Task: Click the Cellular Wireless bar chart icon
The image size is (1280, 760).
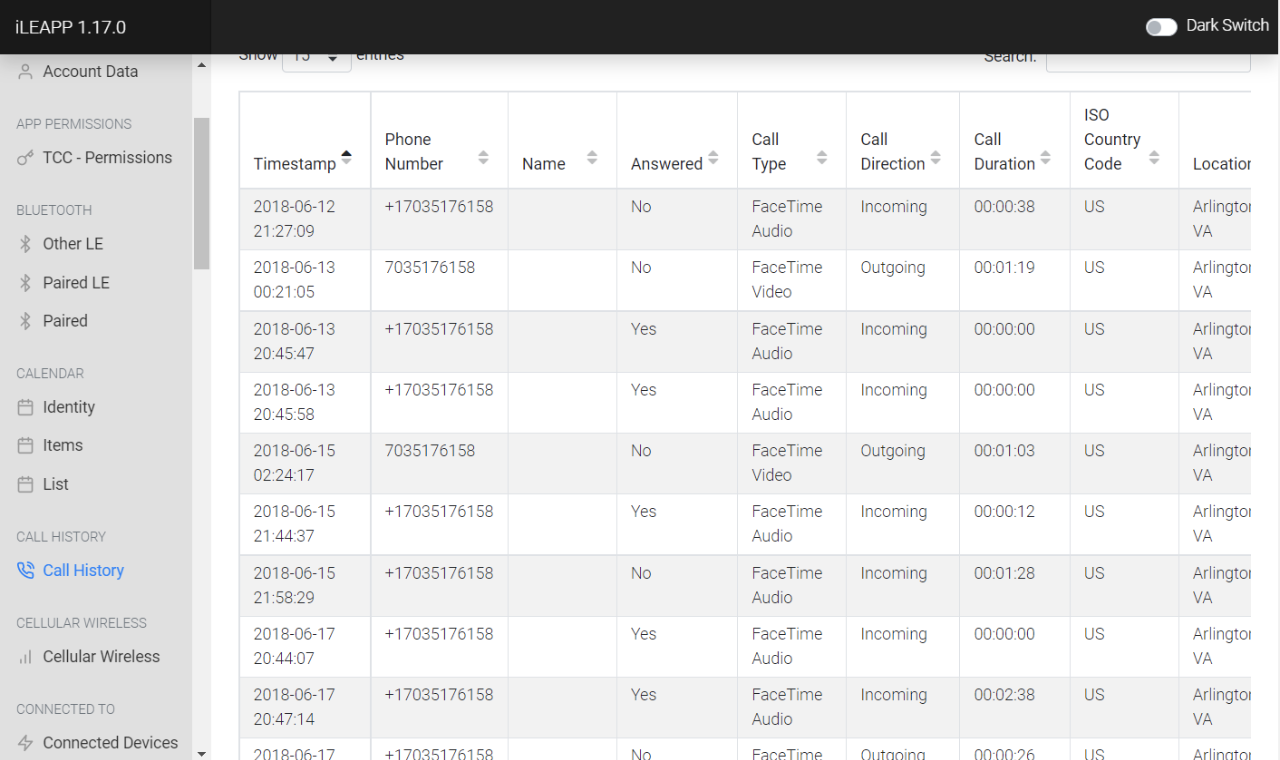Action: 26,657
